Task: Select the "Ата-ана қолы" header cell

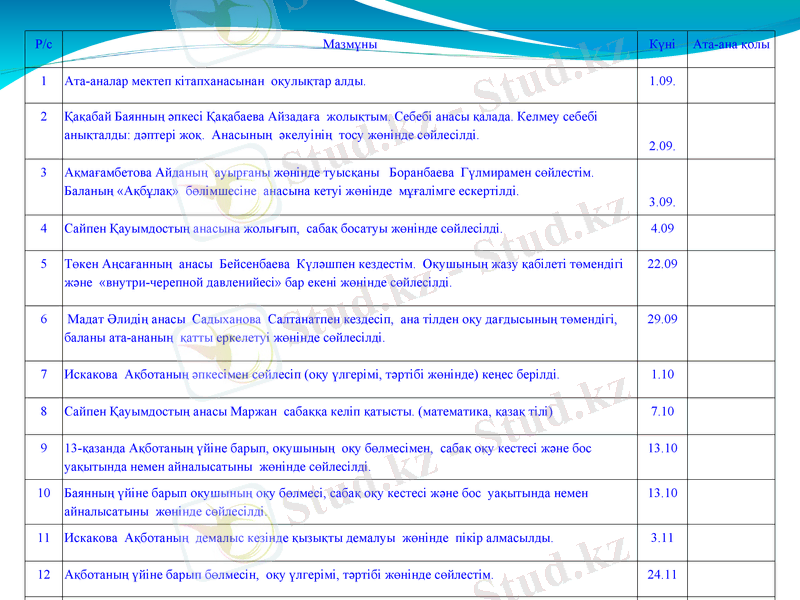Action: point(731,45)
